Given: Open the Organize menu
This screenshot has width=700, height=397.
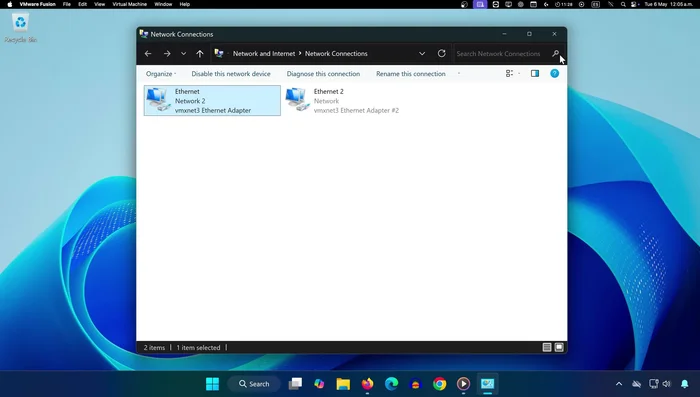Looking at the screenshot, I should 161,74.
